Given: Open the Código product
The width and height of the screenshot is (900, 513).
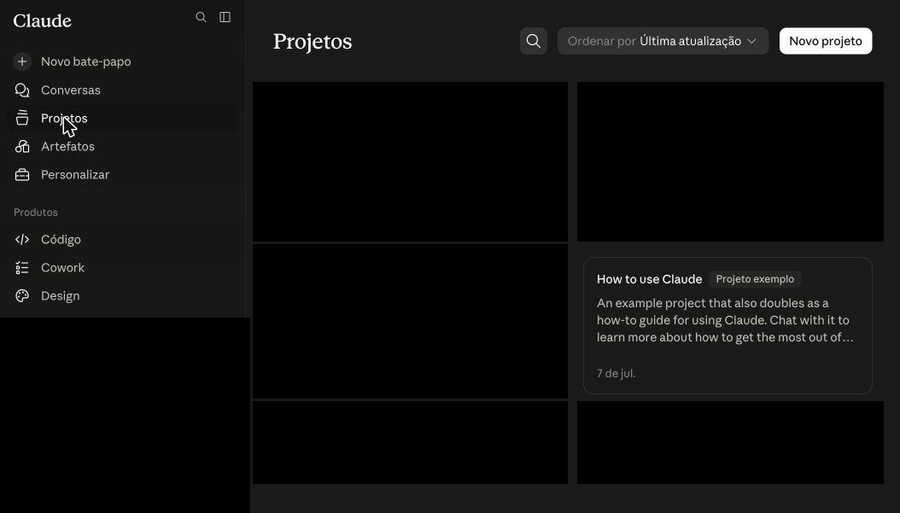Looking at the screenshot, I should point(61,239).
